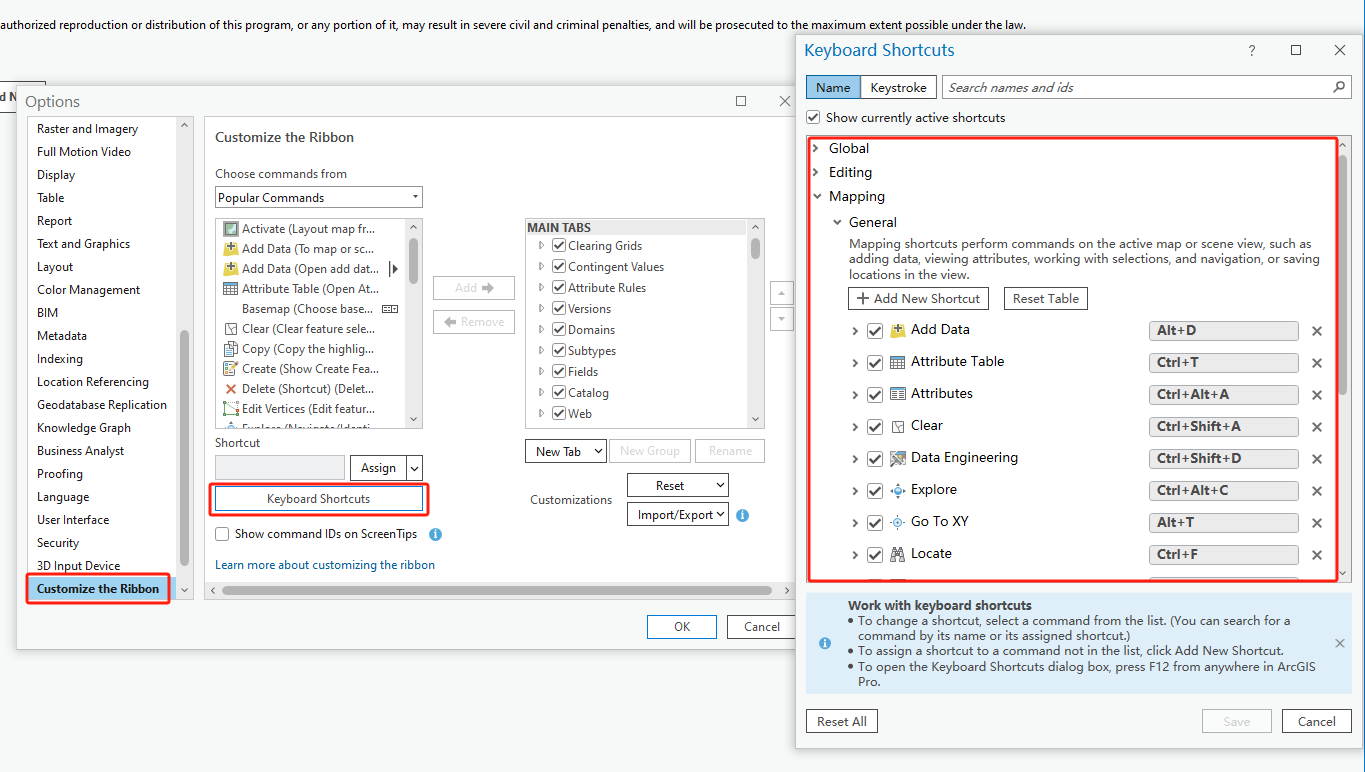
Task: Click the Keyboard Shortcuts list vertical scrollbar
Action: [x=1342, y=274]
